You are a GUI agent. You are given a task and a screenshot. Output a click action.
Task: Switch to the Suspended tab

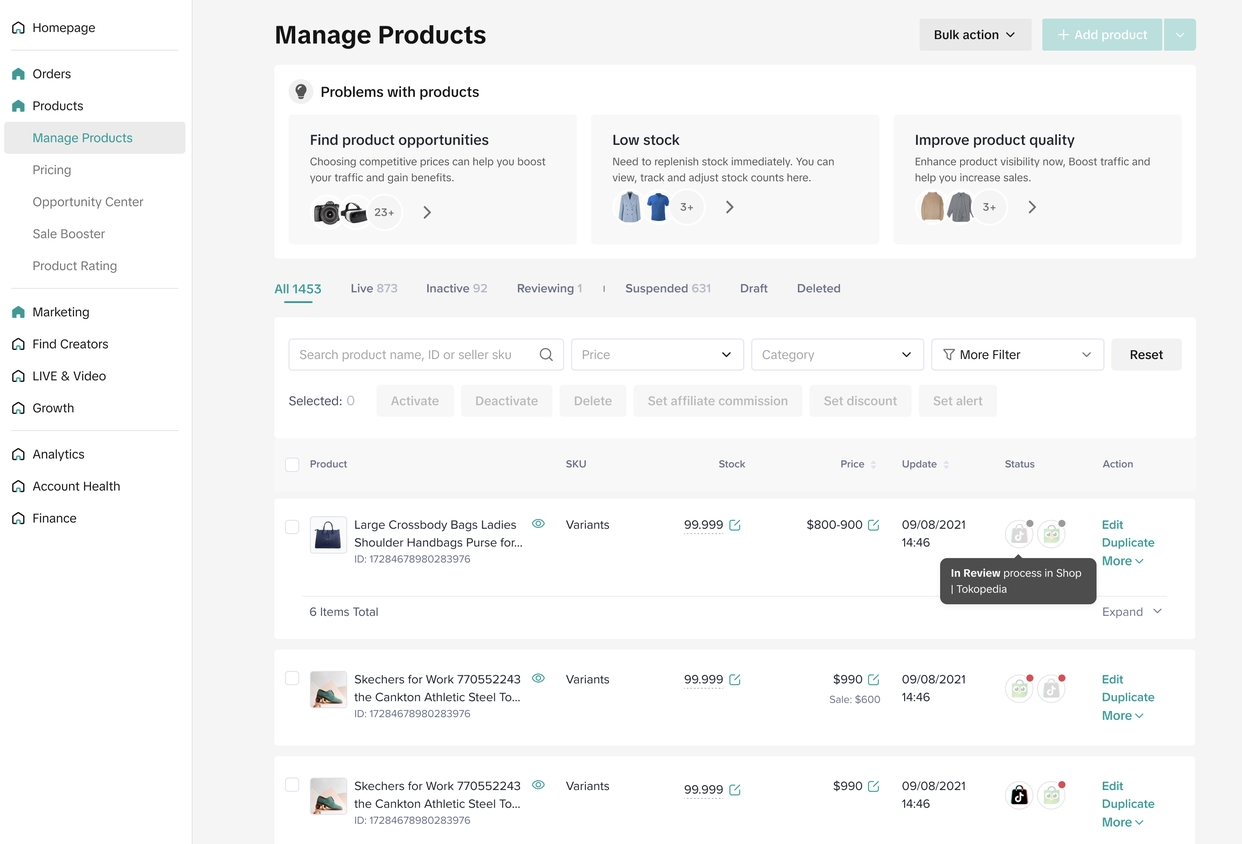pos(667,288)
